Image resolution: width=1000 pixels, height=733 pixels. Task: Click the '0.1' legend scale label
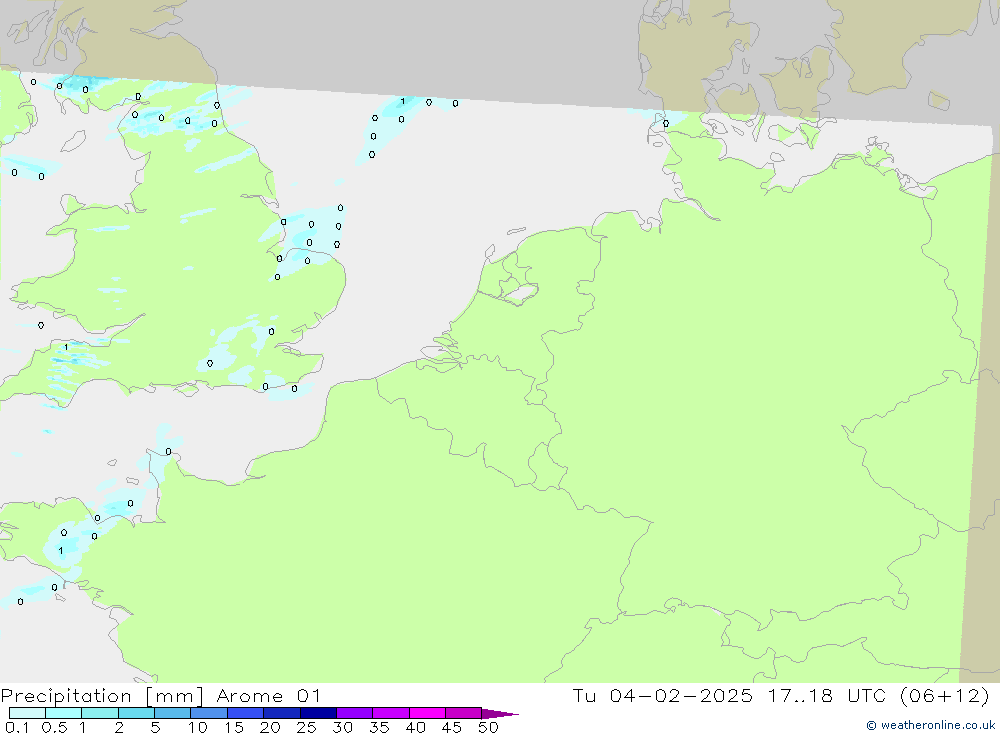tap(17, 727)
